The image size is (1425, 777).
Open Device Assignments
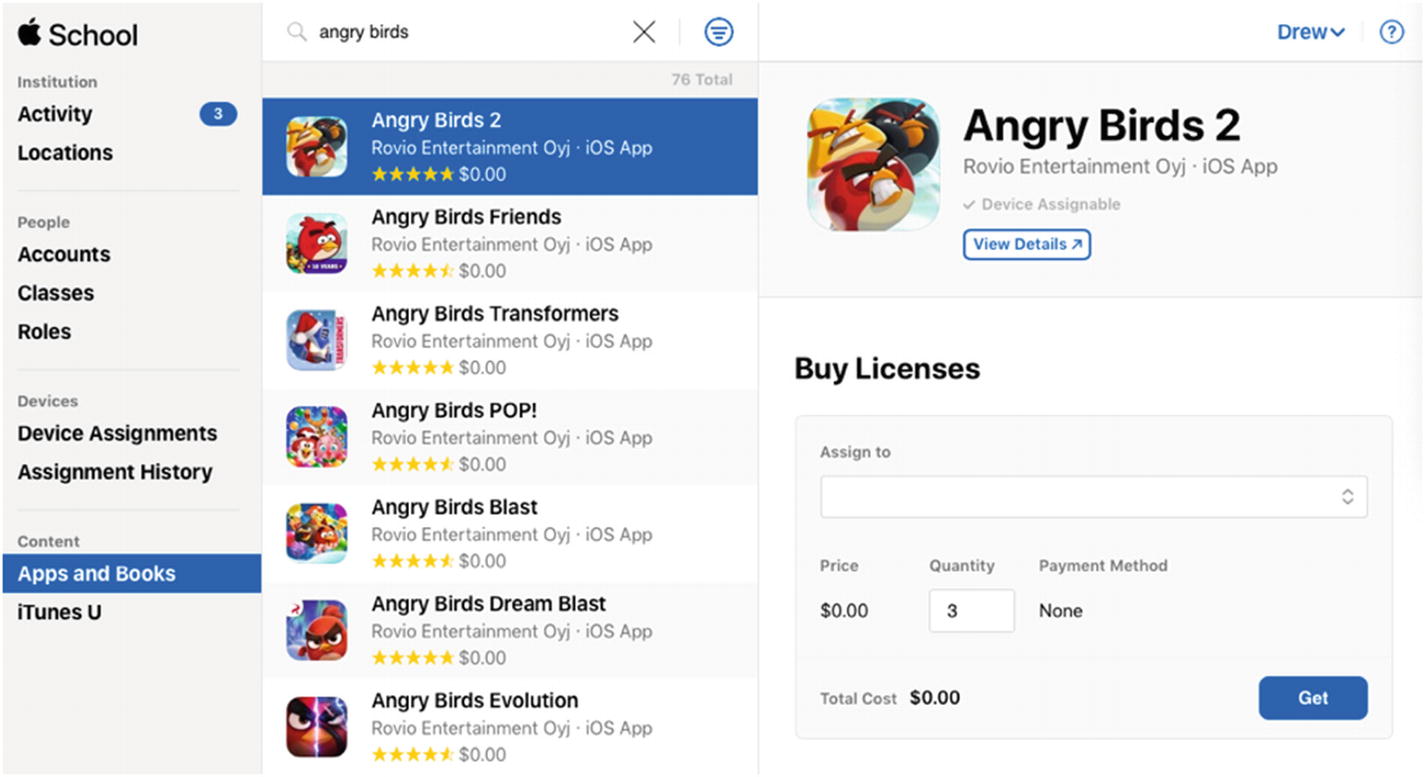click(117, 433)
